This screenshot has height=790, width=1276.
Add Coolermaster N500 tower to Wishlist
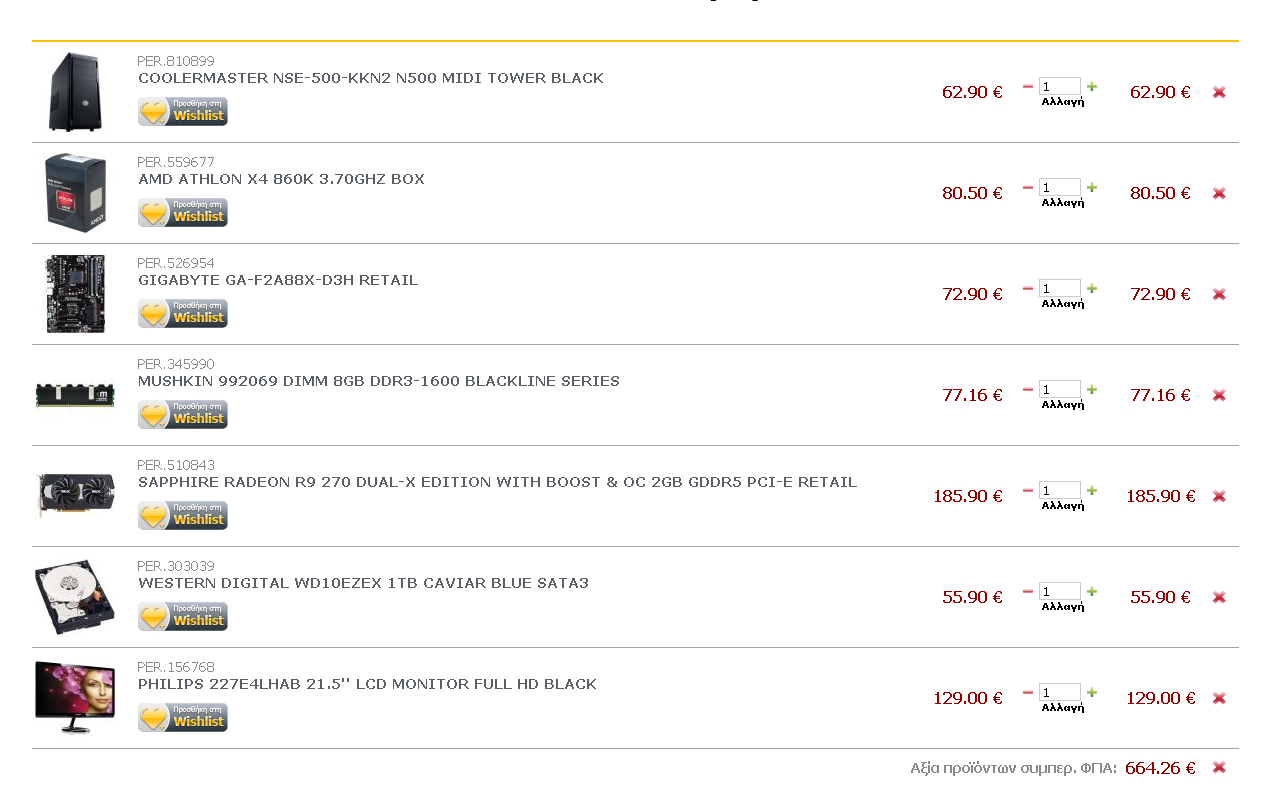[183, 111]
